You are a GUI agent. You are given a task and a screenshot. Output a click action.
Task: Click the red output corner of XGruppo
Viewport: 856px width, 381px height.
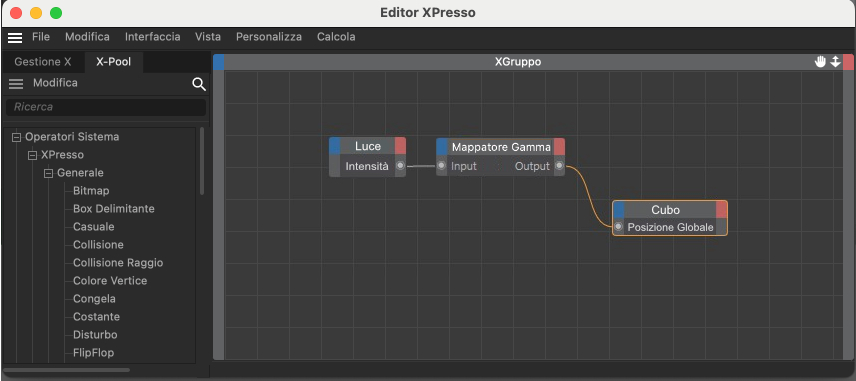848,62
